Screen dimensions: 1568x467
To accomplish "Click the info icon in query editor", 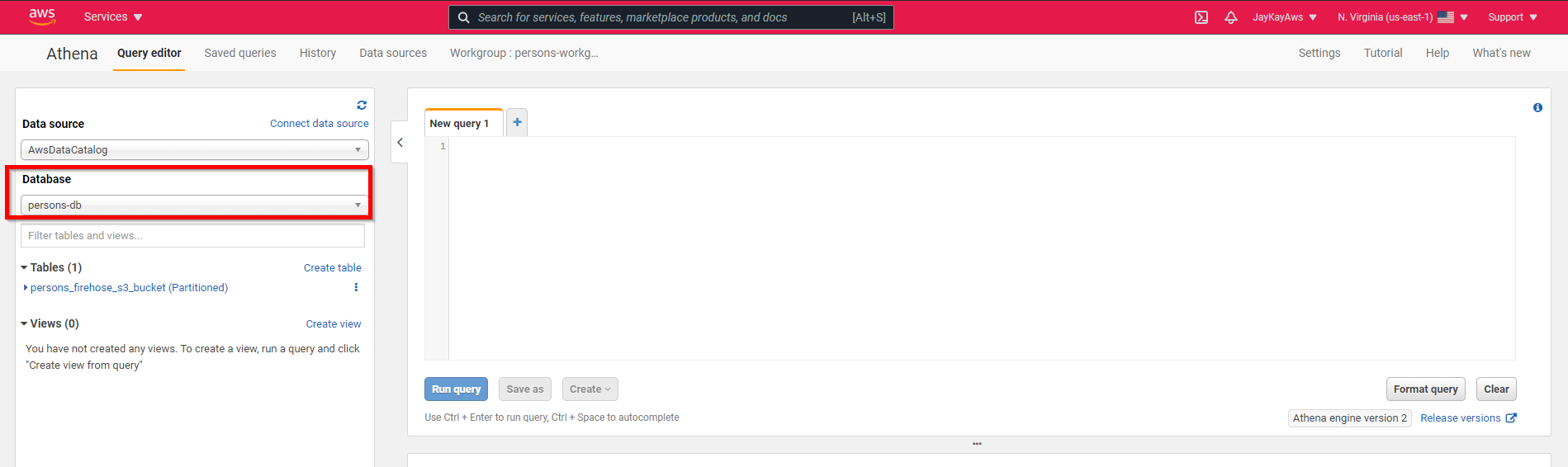I will pyautogui.click(x=1537, y=107).
